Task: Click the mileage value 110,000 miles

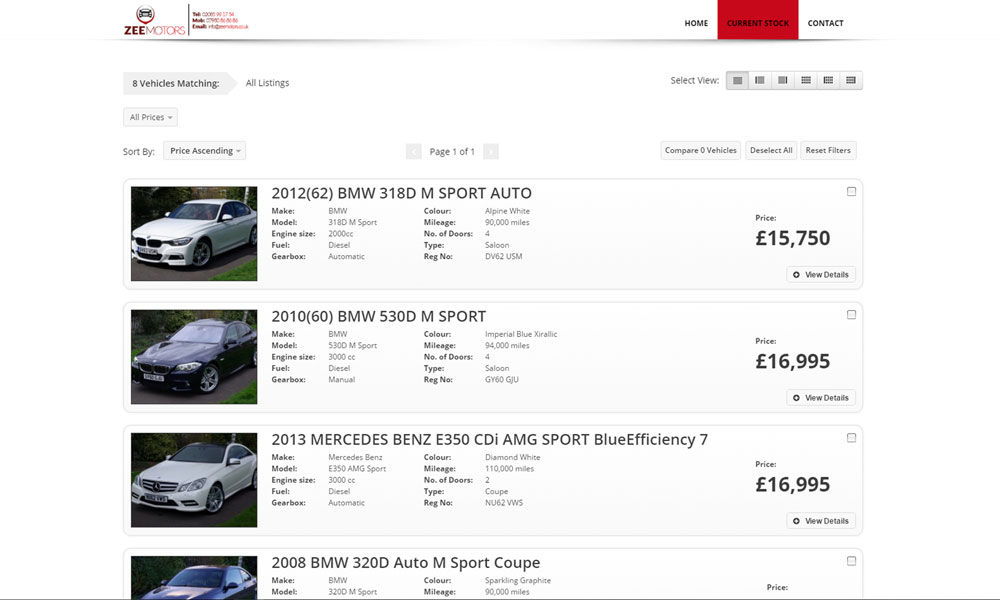Action: point(510,469)
